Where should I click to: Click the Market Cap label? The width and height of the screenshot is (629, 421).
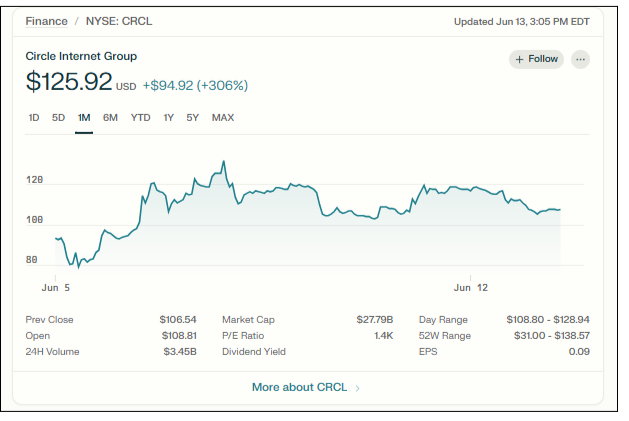[248, 320]
